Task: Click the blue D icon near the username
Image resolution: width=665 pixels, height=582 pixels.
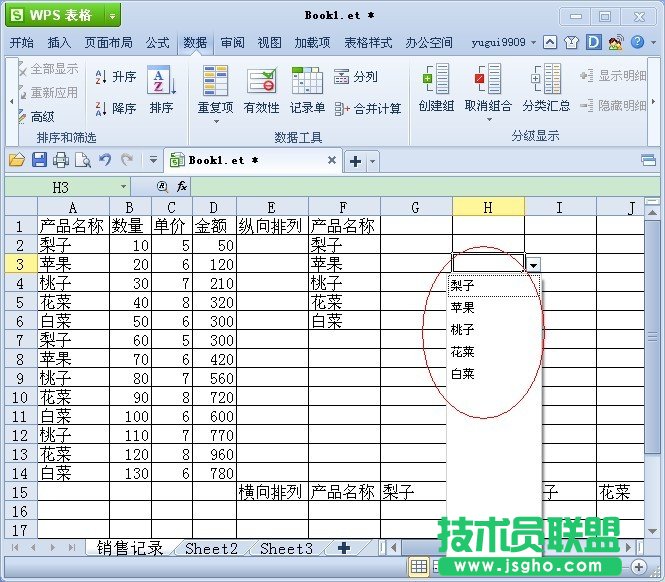Action: point(593,42)
